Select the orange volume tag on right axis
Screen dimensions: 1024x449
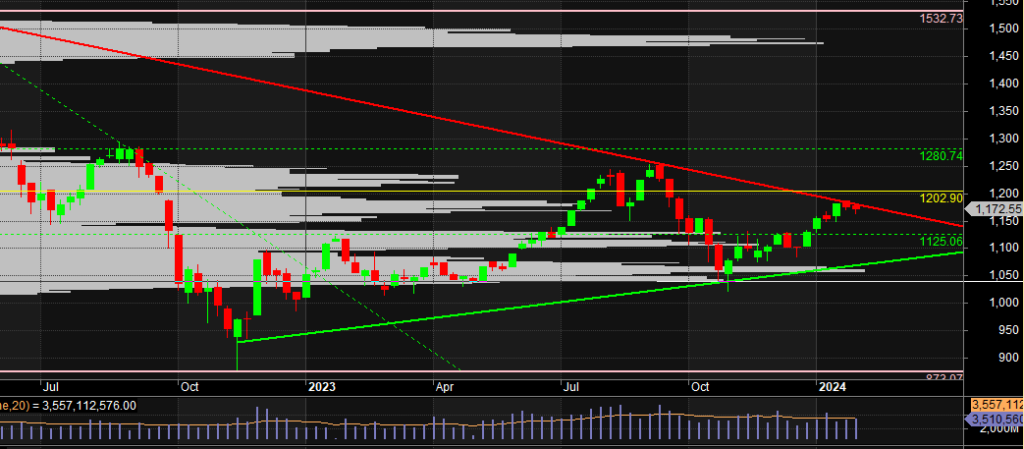[997, 404]
